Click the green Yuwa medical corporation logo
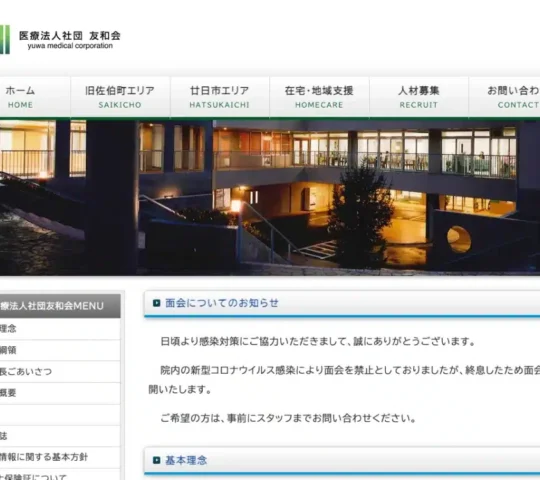 point(5,39)
